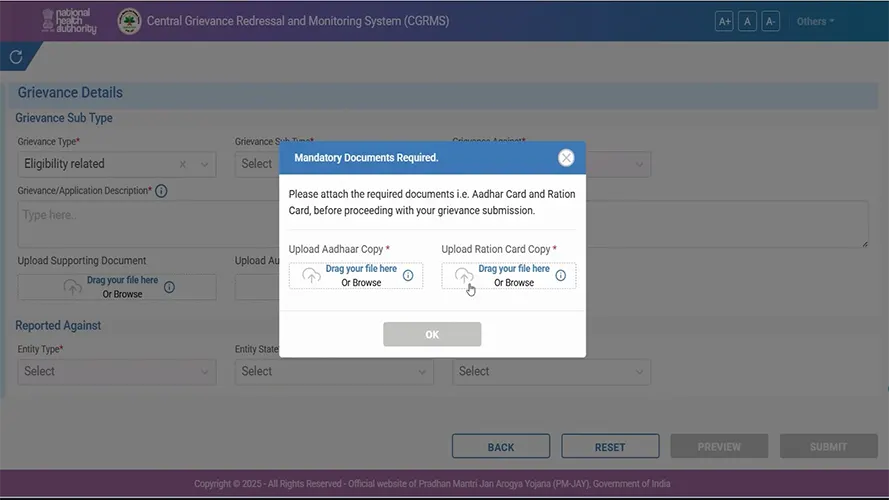The height and width of the screenshot is (500, 889).
Task: Click the Grievance Details heading text
Action: pyautogui.click(x=70, y=92)
